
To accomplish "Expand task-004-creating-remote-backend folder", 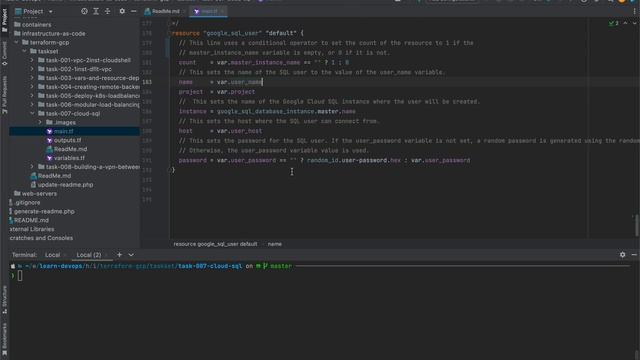I will 32,87.
